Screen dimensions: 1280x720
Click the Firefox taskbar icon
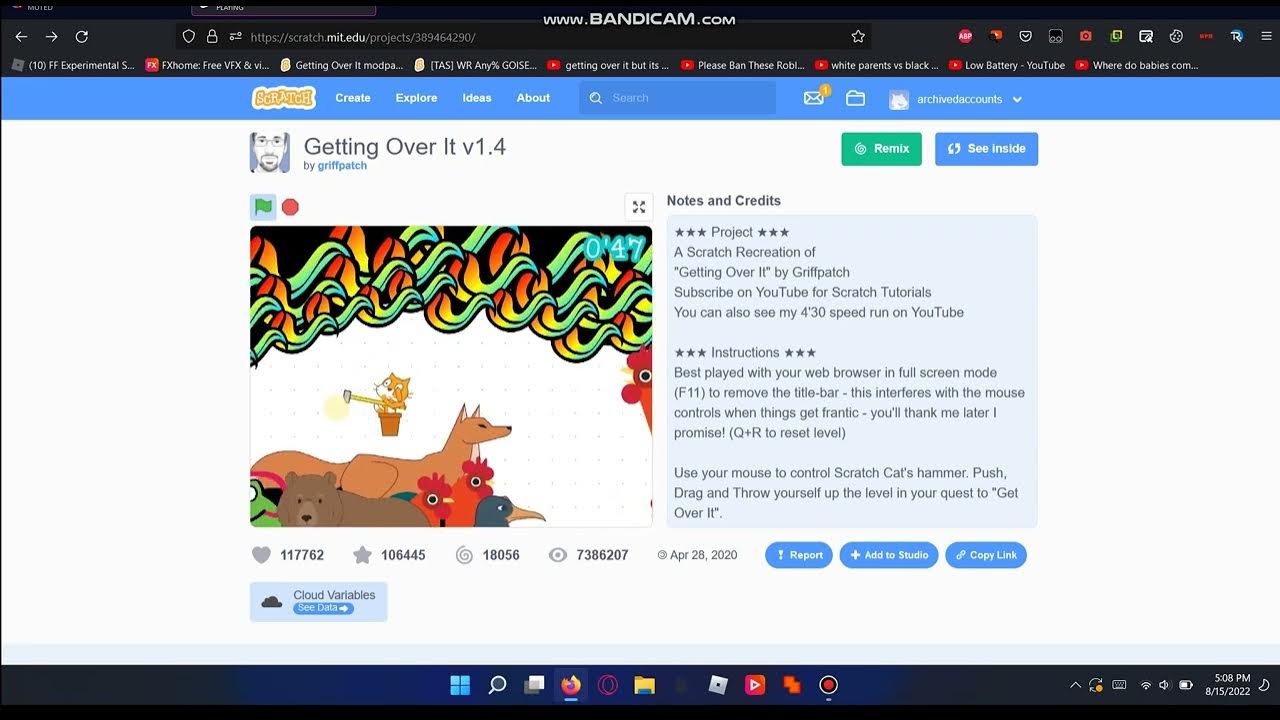(571, 685)
